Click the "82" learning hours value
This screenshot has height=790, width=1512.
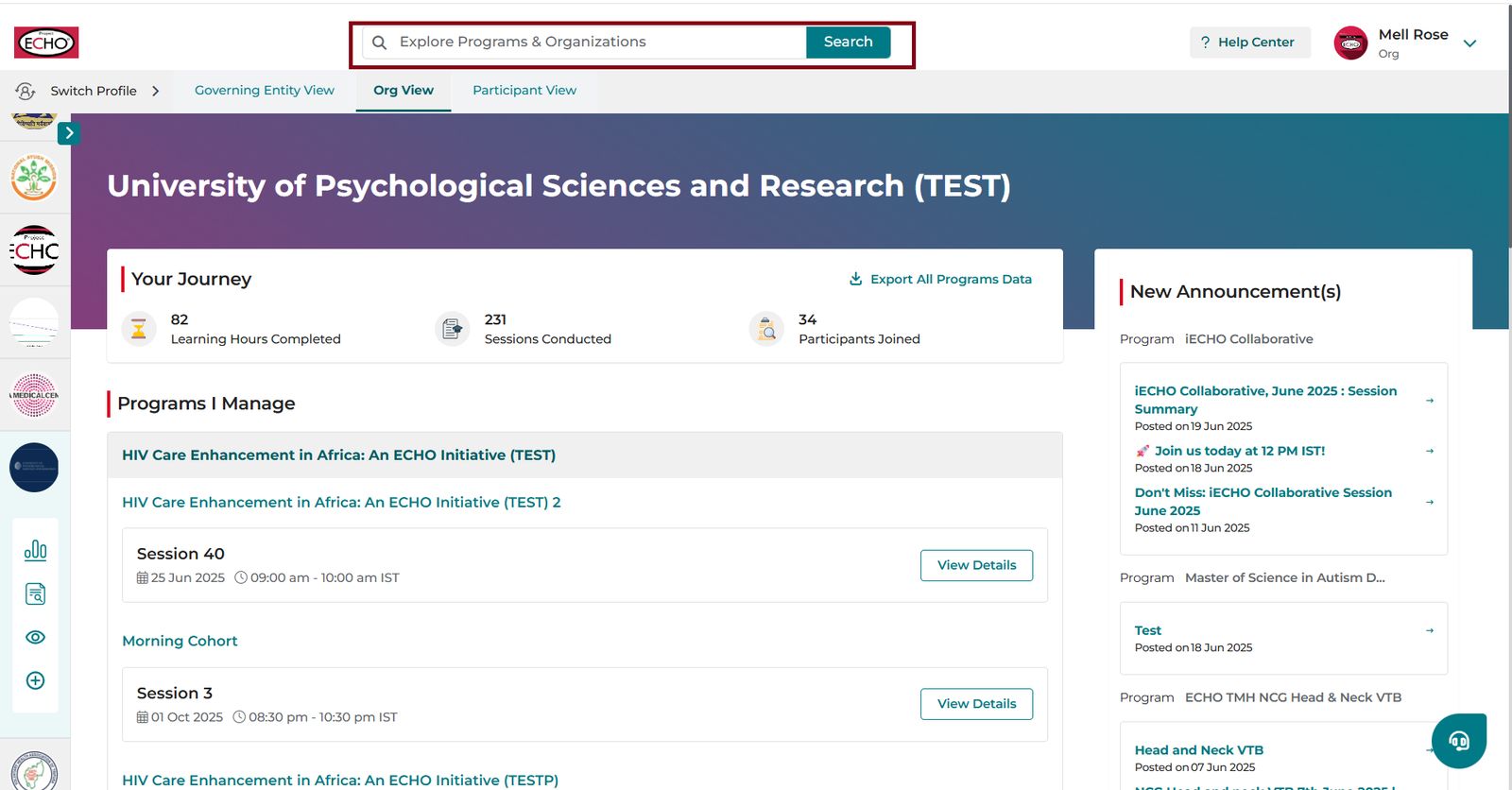[x=180, y=319]
